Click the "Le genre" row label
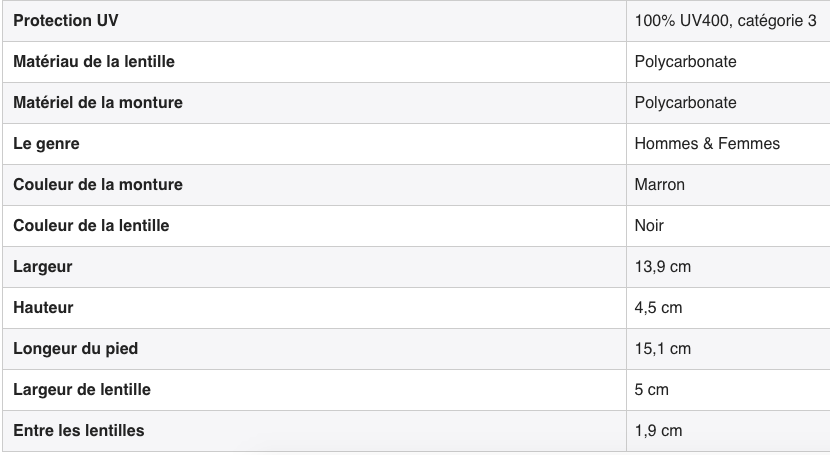The image size is (830, 455). pos(46,144)
